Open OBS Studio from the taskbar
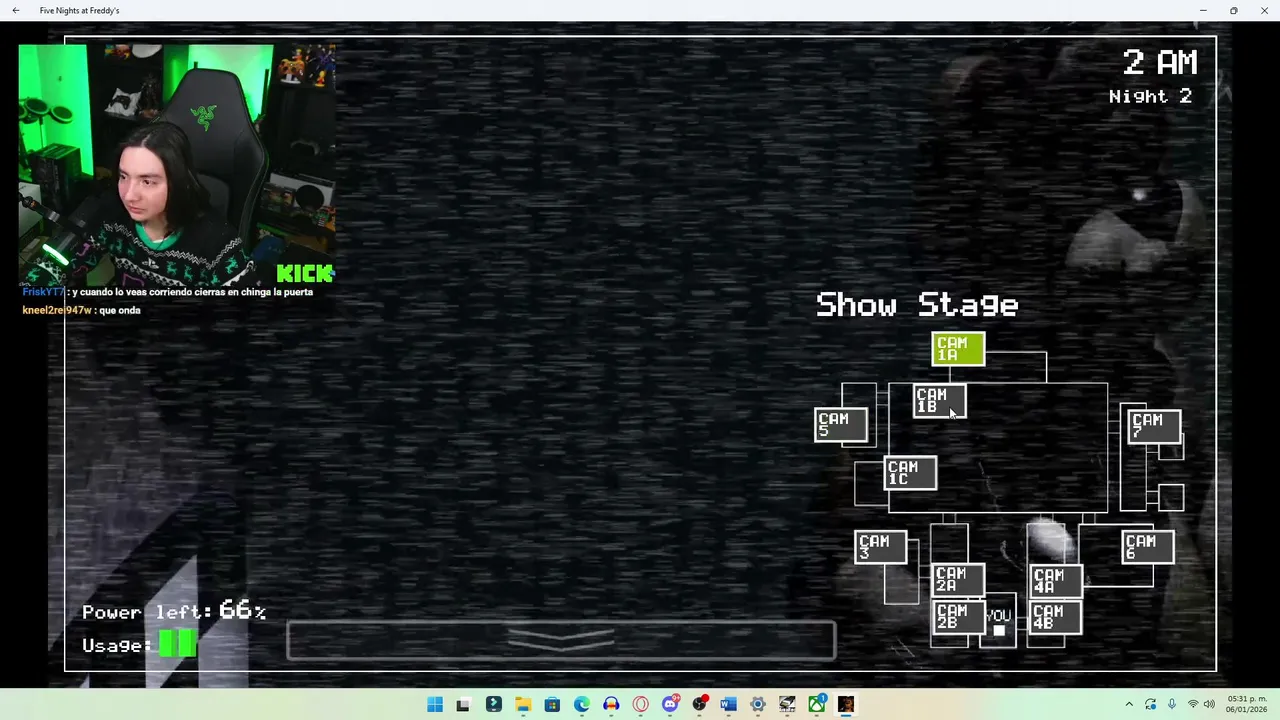Screen dimensions: 1280x720 699,705
